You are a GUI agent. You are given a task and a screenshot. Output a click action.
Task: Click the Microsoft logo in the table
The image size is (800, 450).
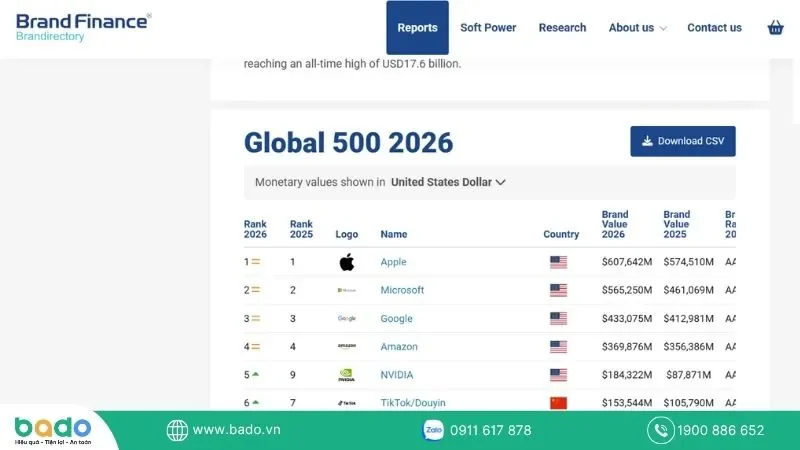[347, 290]
